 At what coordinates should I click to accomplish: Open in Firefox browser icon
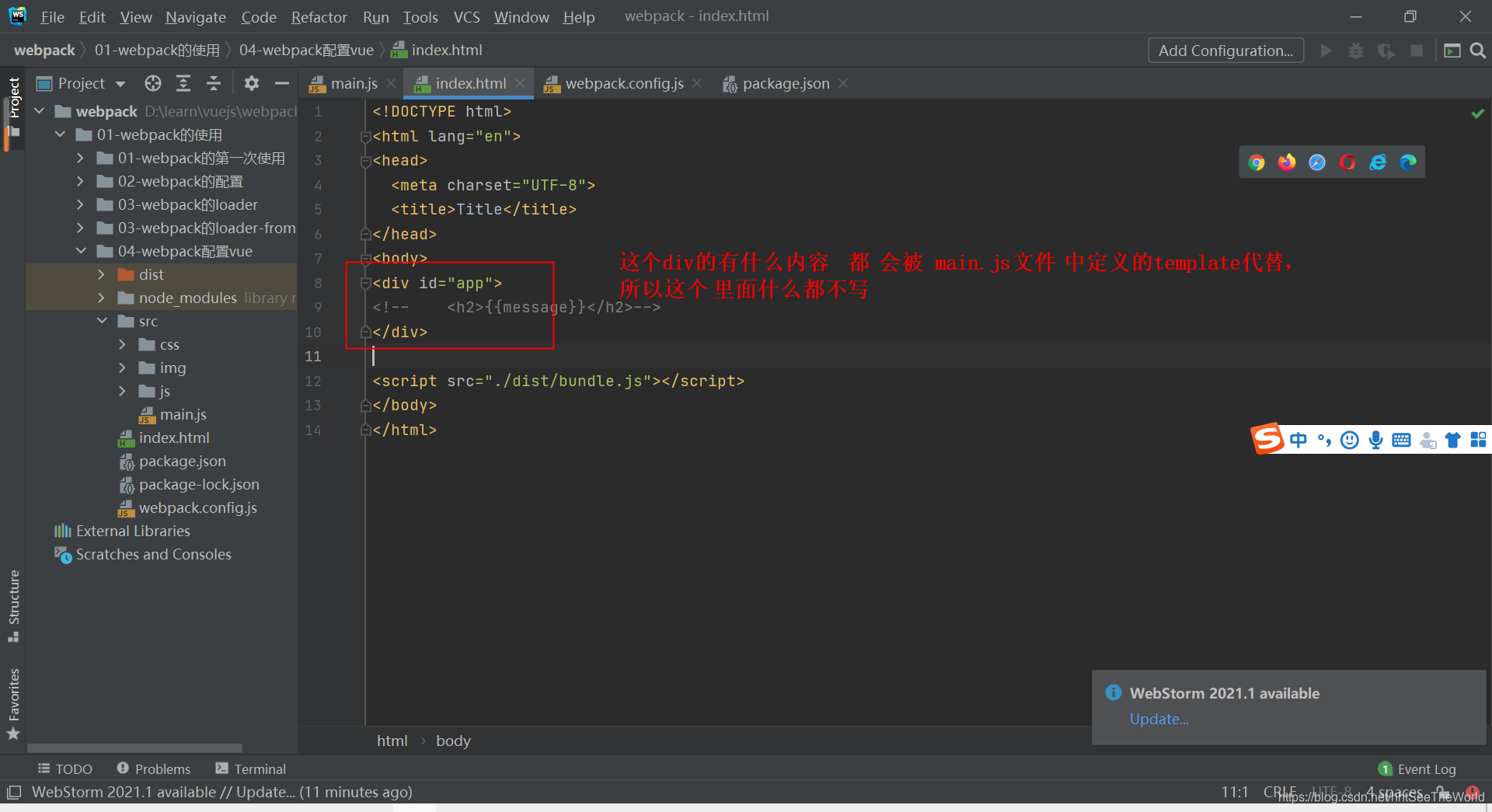[1287, 162]
